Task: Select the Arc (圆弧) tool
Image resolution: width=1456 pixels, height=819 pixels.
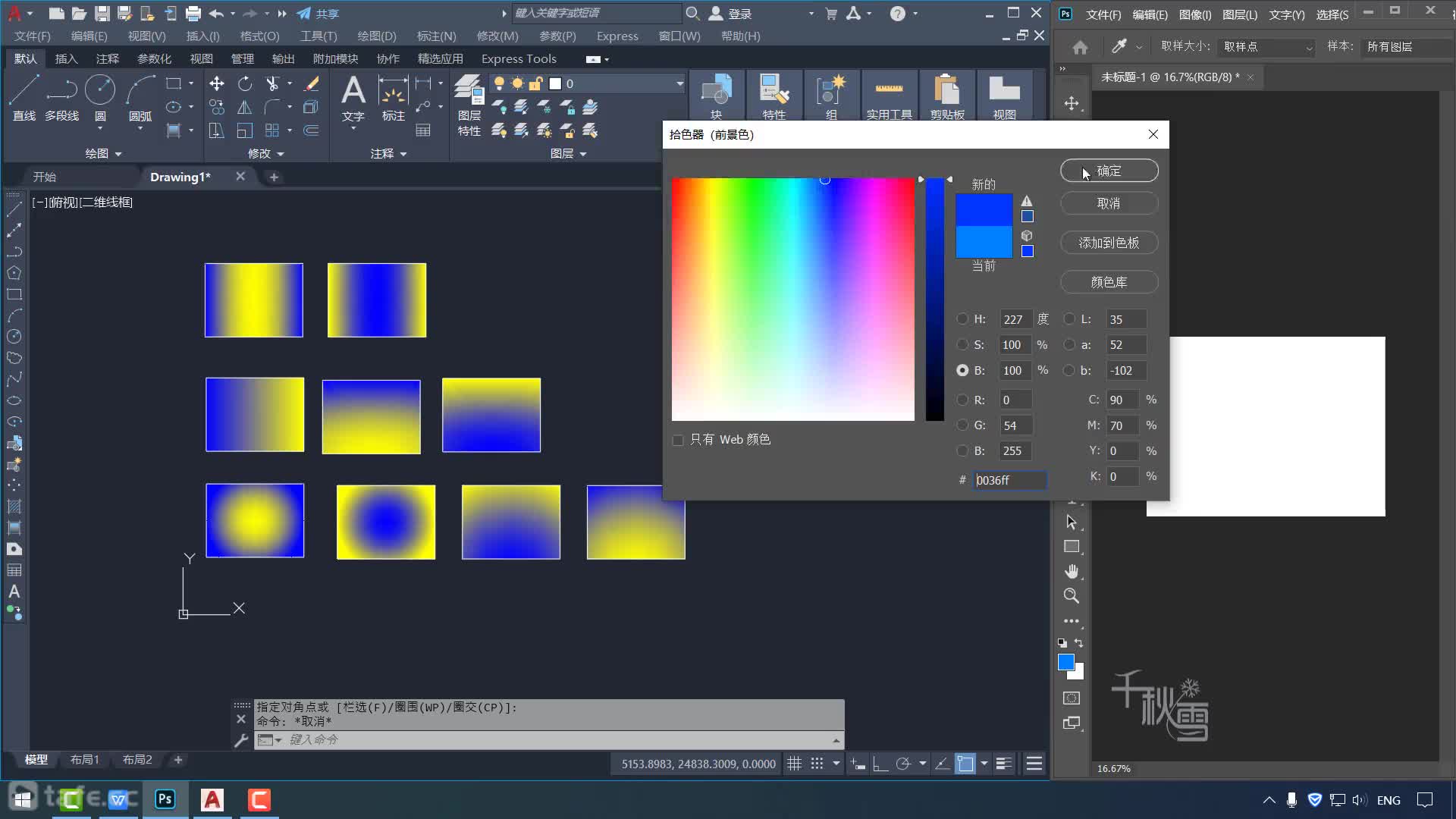Action: click(140, 98)
